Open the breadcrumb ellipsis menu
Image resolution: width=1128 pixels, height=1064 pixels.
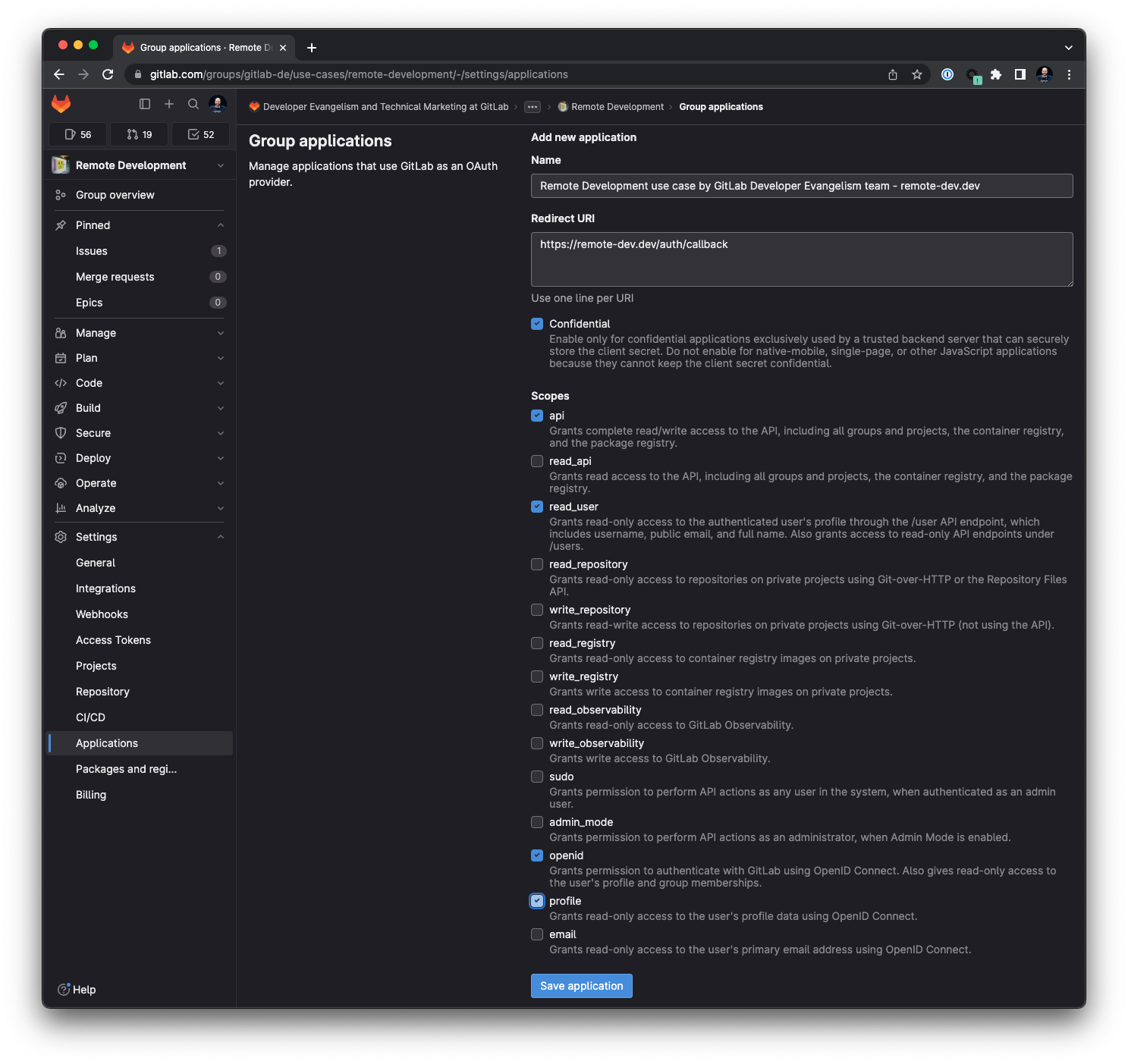pyautogui.click(x=533, y=106)
